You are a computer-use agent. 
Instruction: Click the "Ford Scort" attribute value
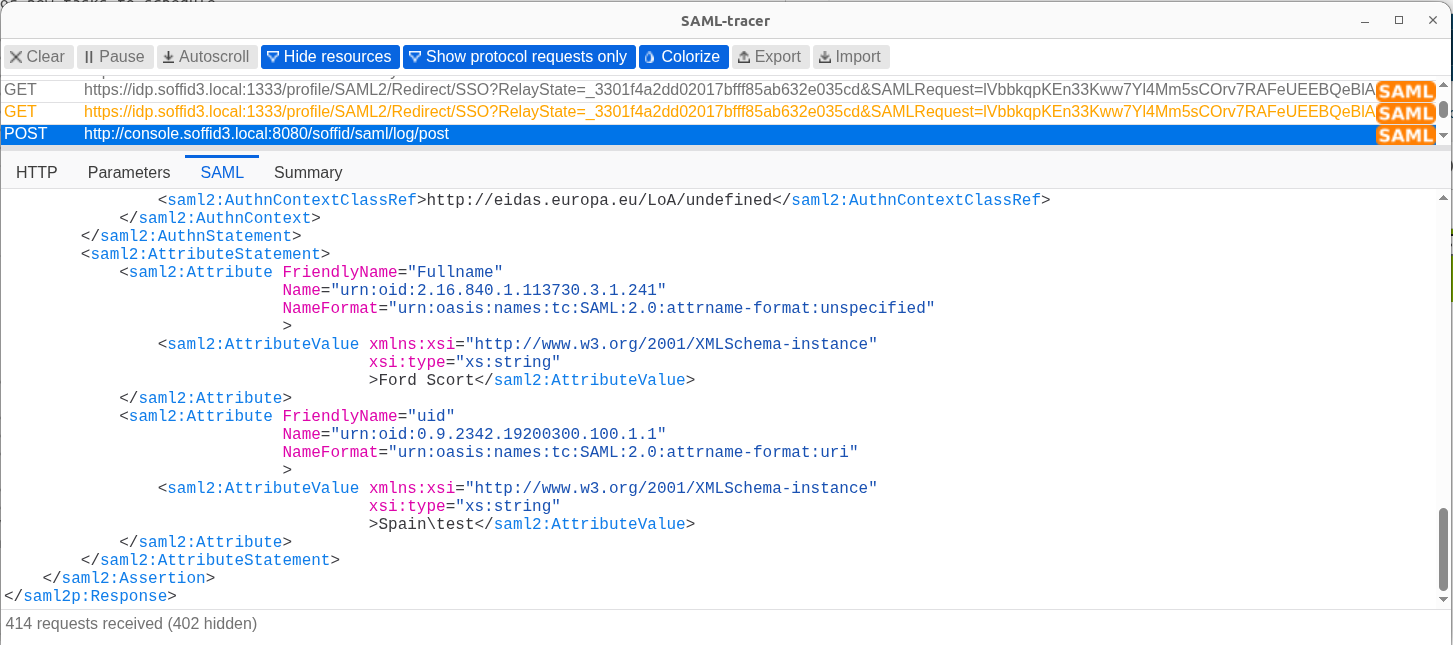click(426, 380)
